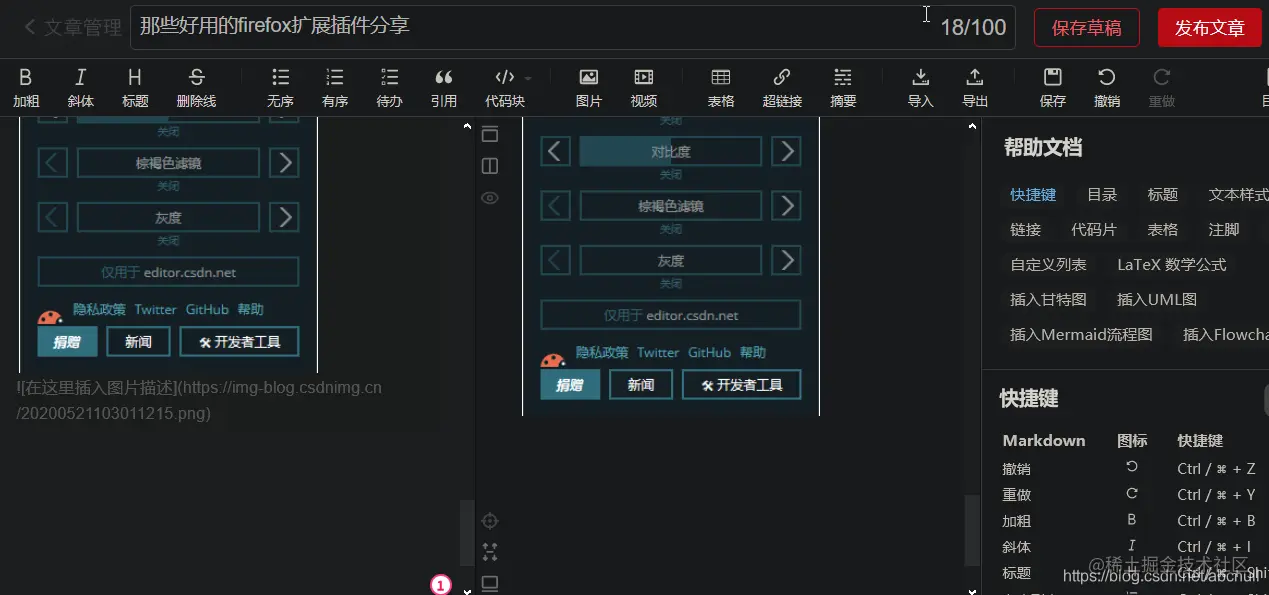Open the code block language dropdown arrow
This screenshot has width=1269, height=595.
[x=527, y=77]
